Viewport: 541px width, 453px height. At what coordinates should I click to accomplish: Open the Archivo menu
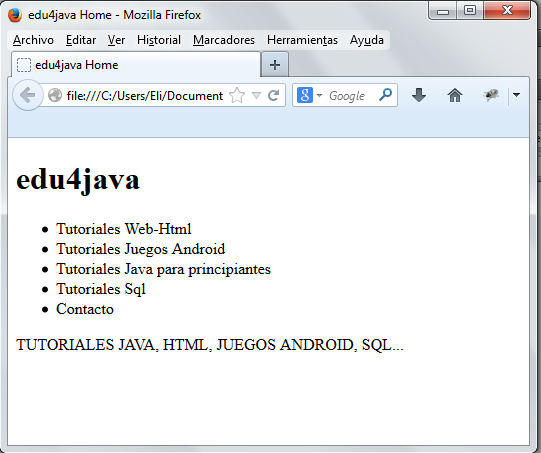(x=33, y=40)
